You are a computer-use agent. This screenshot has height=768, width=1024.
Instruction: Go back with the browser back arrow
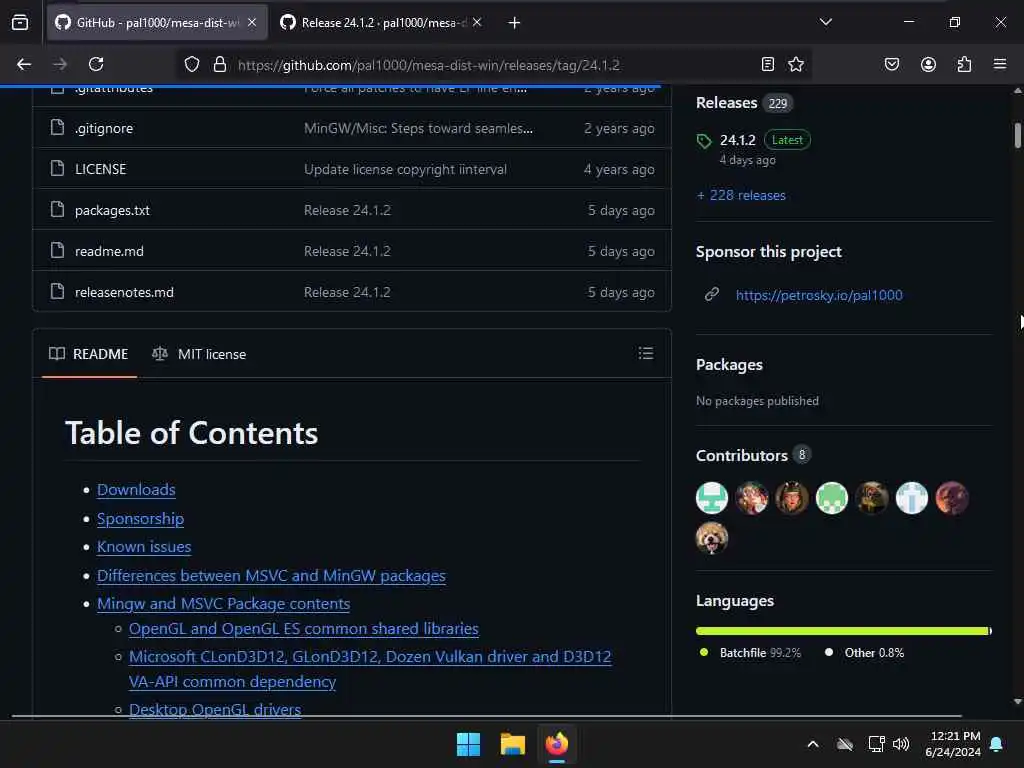point(24,64)
